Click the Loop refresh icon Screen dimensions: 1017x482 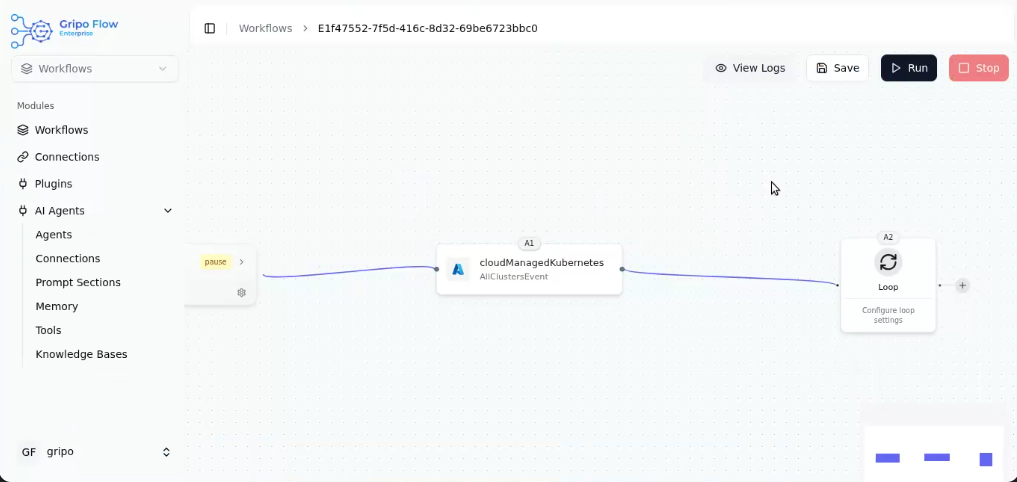click(888, 262)
